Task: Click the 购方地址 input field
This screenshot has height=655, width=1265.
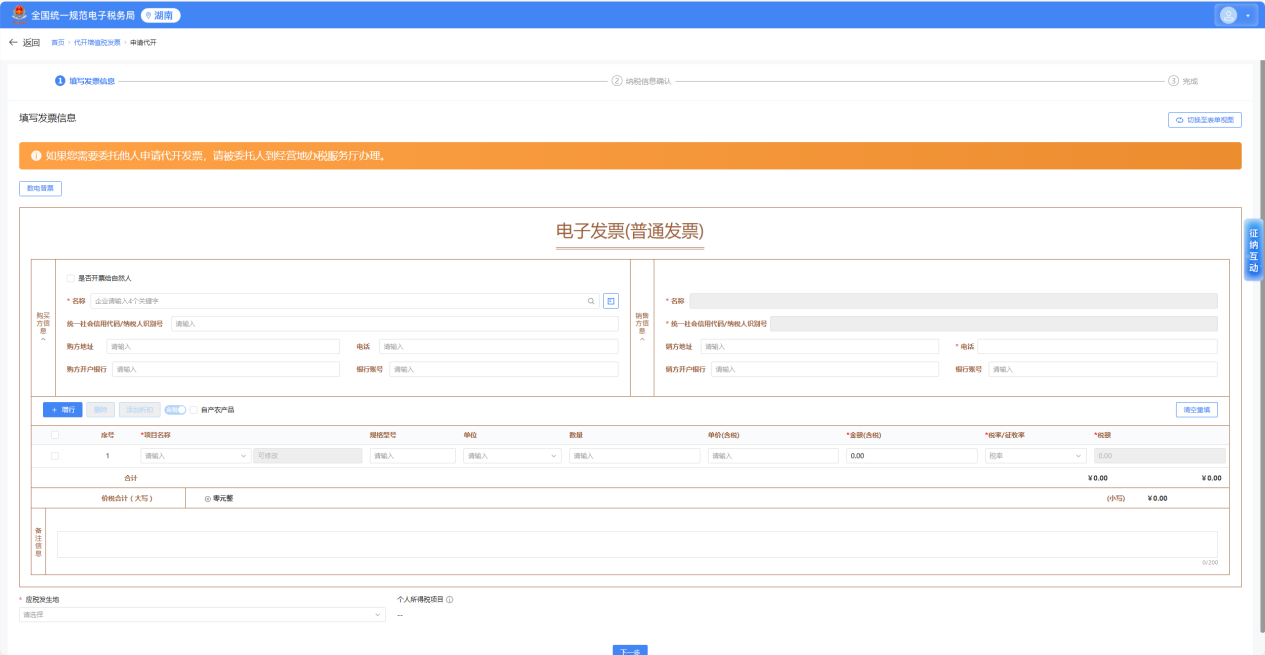Action: [x=223, y=347]
